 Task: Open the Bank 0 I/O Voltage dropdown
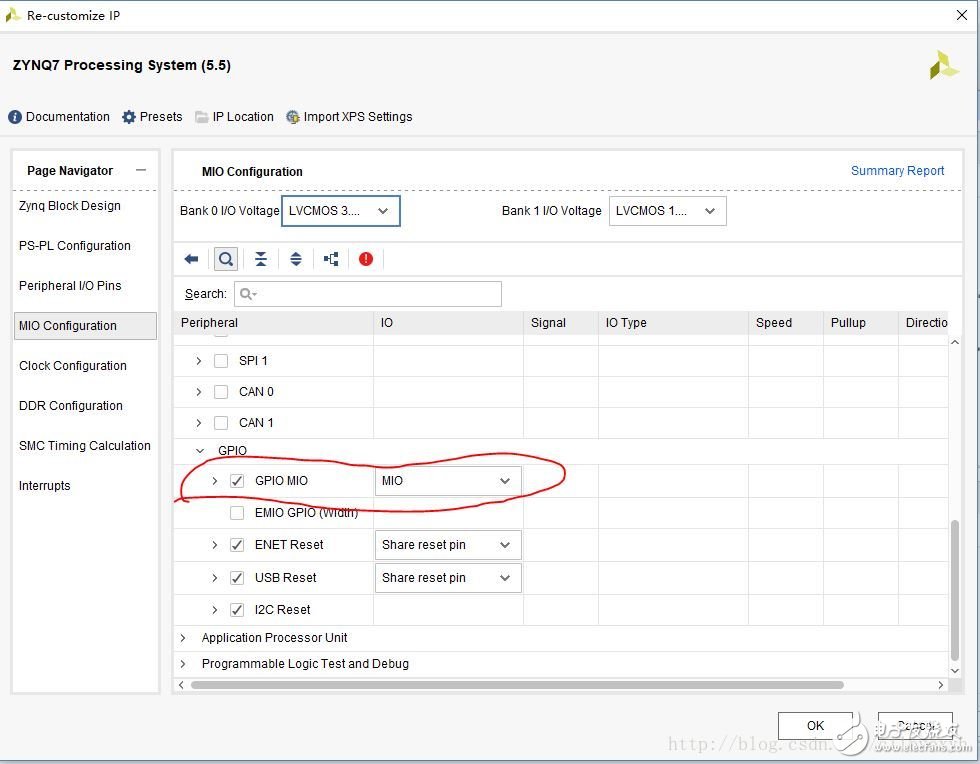point(340,211)
